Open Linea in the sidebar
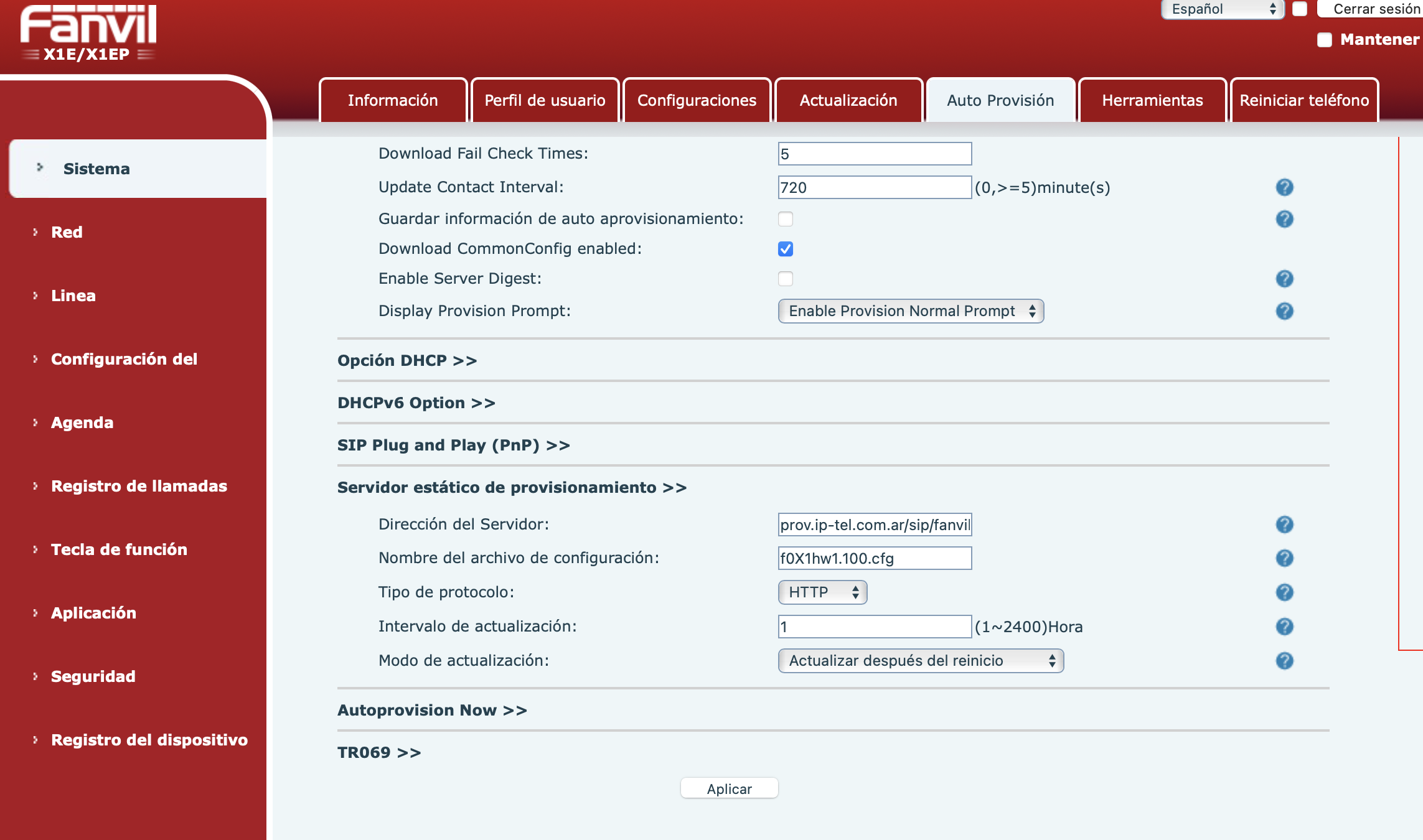 click(73, 296)
